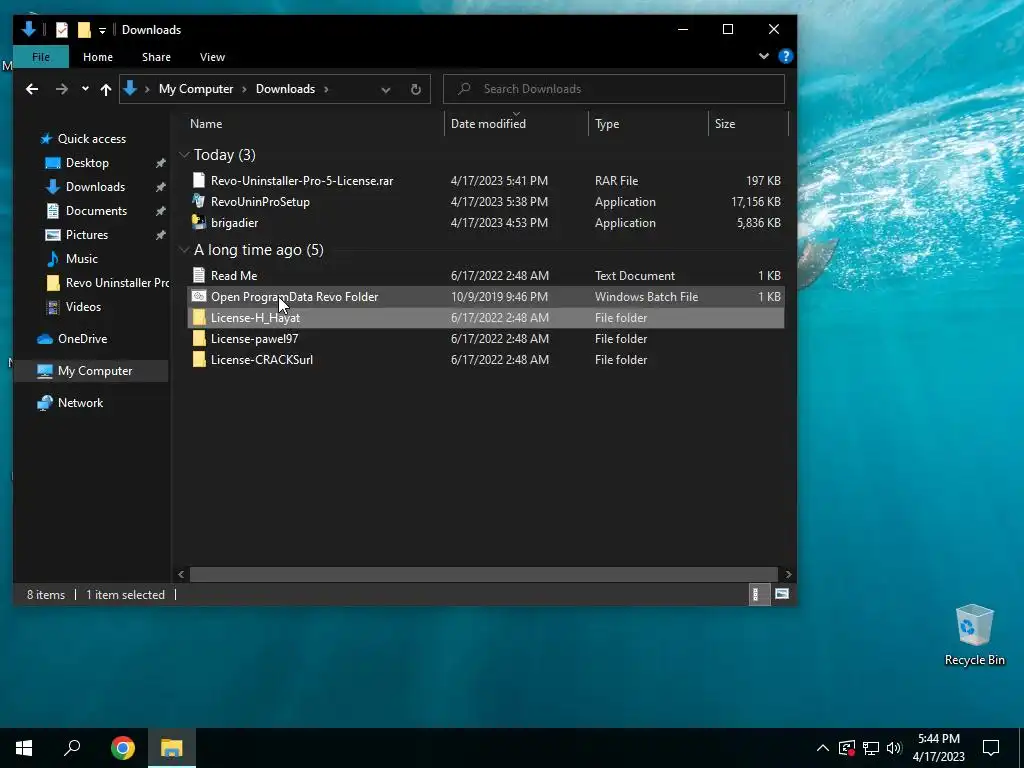The height and width of the screenshot is (768, 1024).
Task: Launch Google Chrome from the taskbar
Action: pos(123,748)
